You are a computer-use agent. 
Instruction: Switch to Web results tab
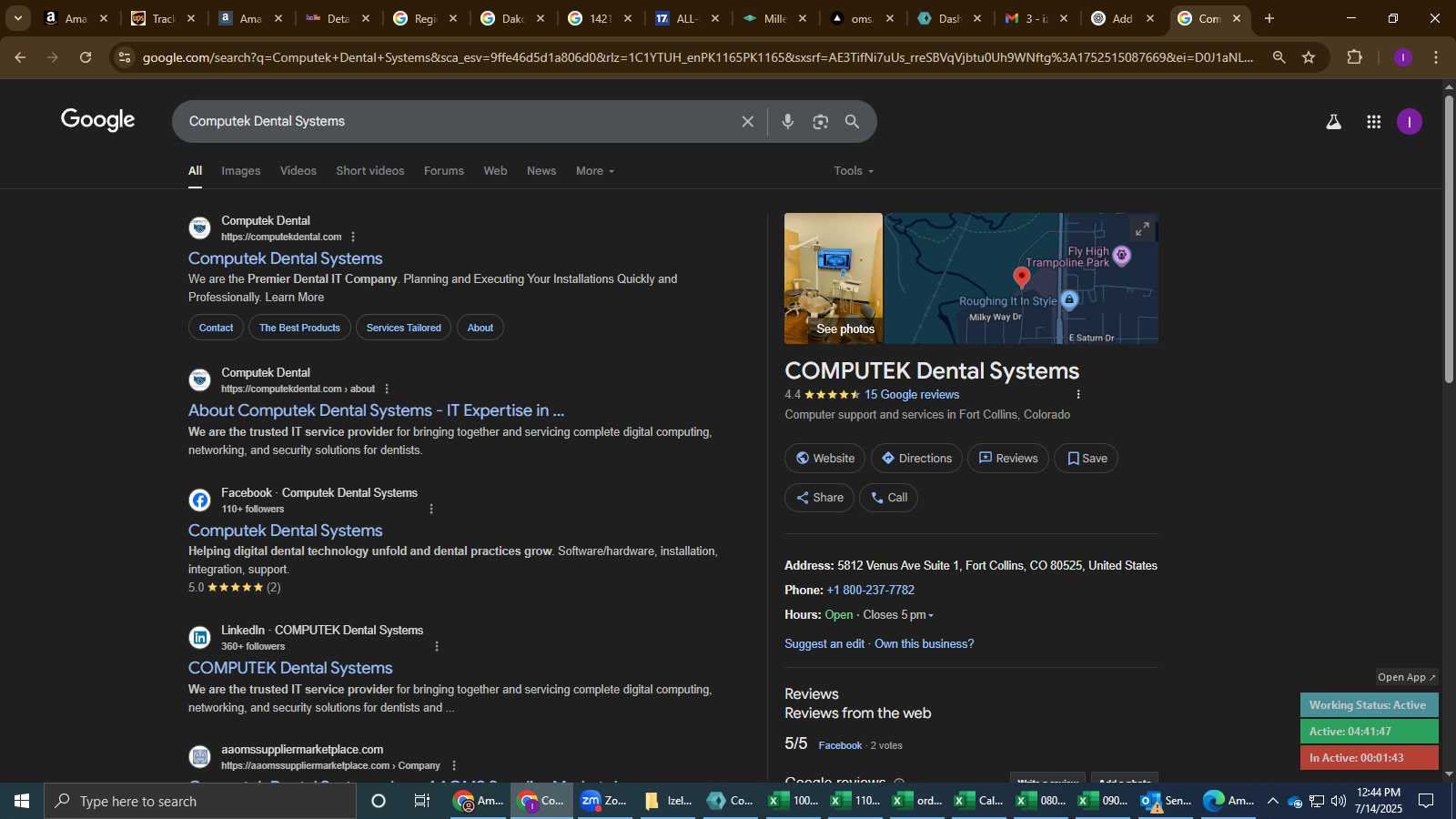[495, 171]
